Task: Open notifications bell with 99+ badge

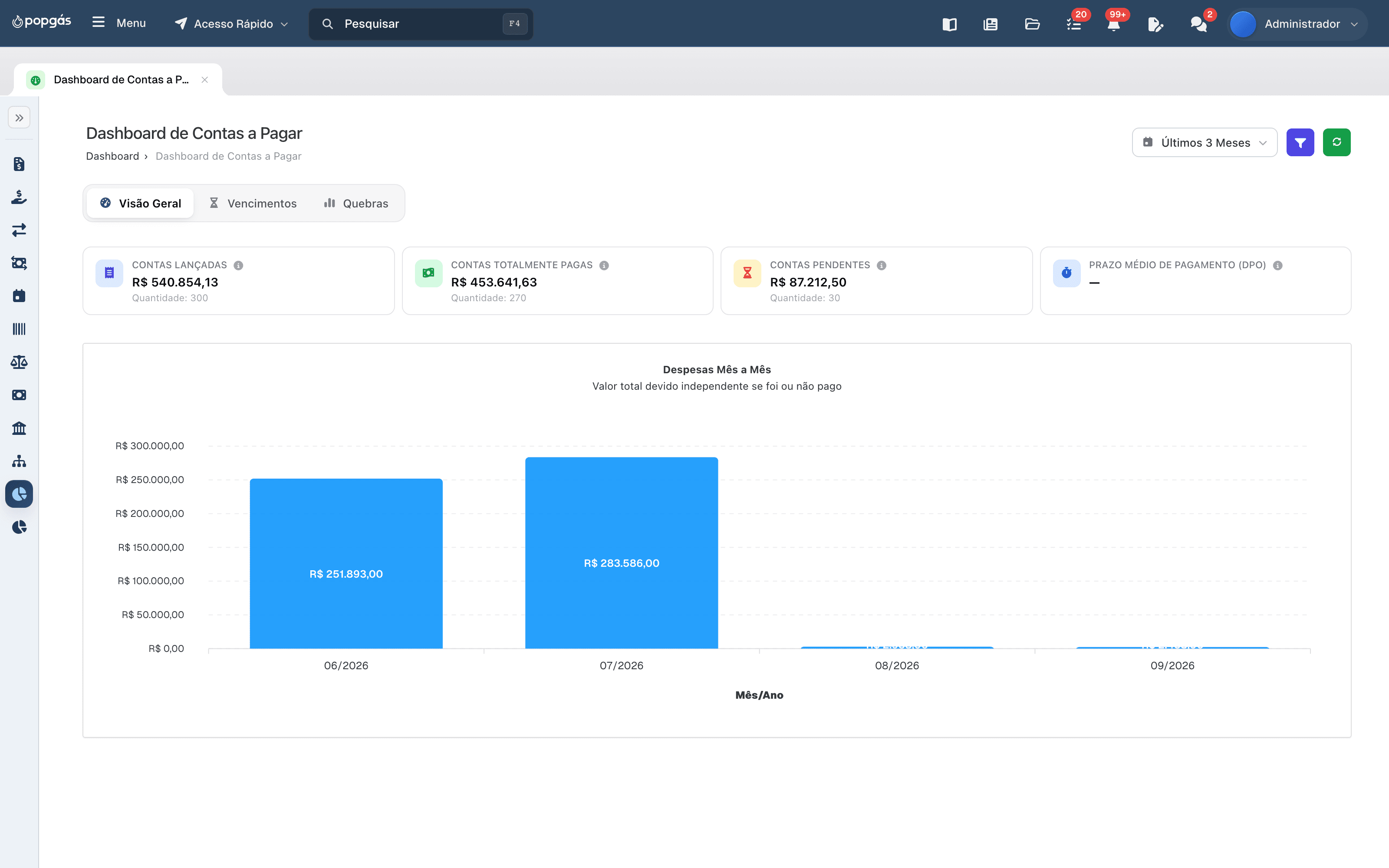Action: (x=1114, y=24)
